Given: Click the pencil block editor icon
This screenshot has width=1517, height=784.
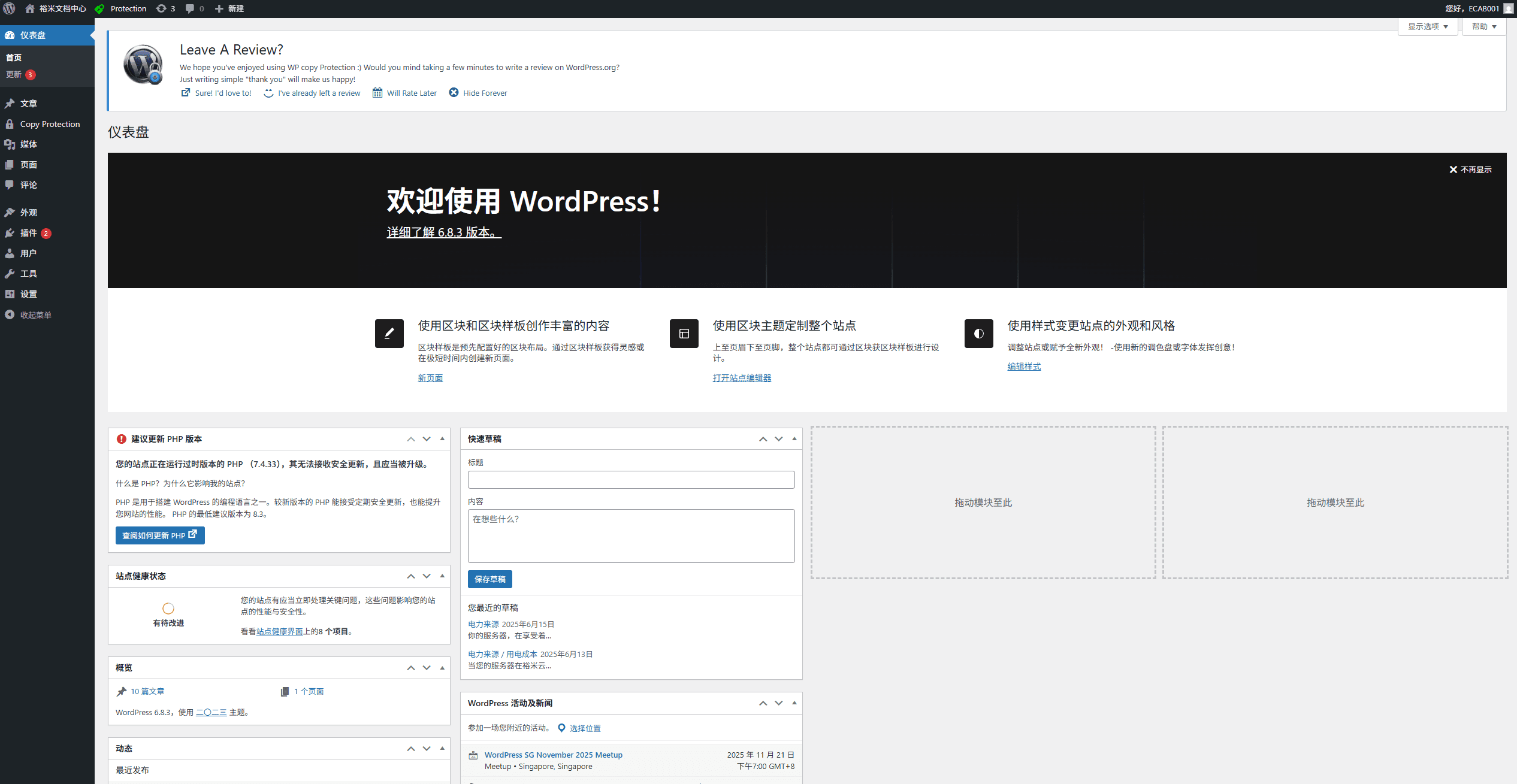Looking at the screenshot, I should tap(389, 334).
